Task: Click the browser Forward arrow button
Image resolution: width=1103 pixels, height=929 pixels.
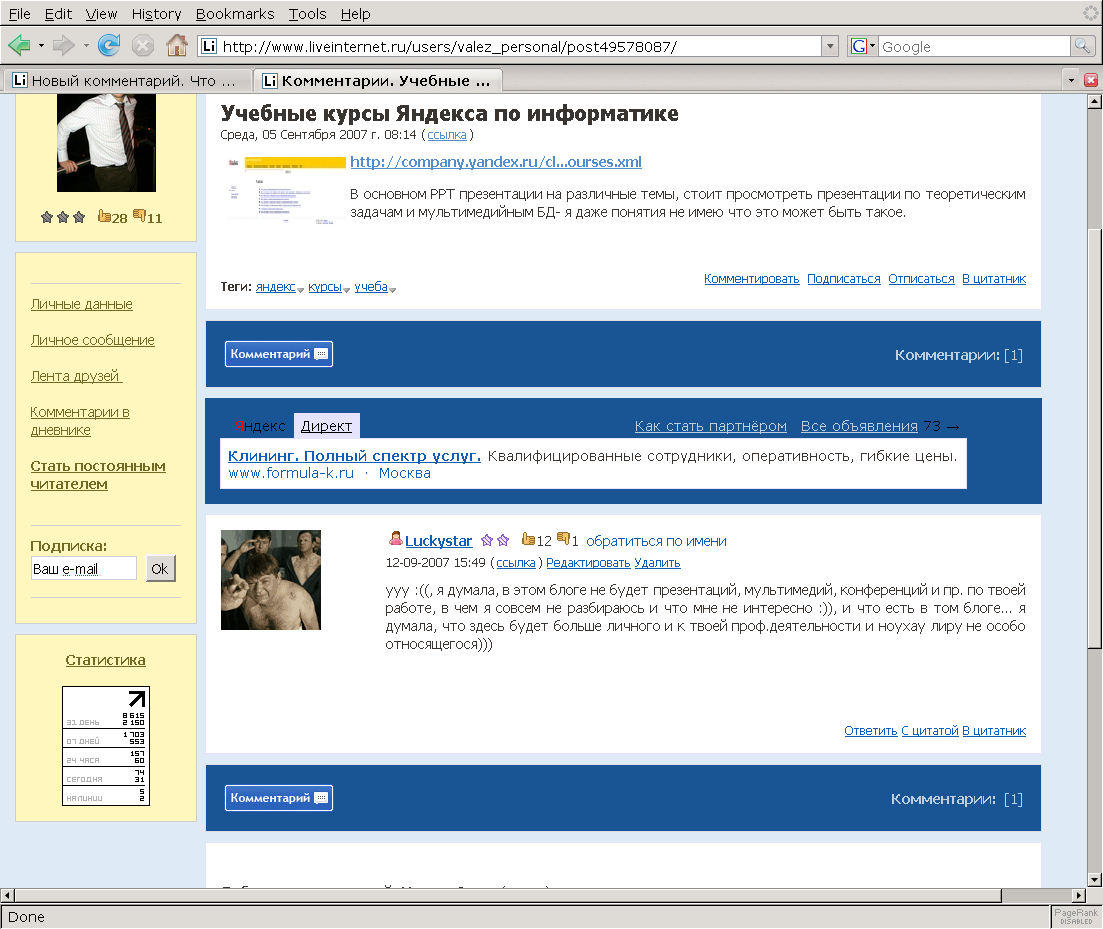Action: pyautogui.click(x=63, y=46)
